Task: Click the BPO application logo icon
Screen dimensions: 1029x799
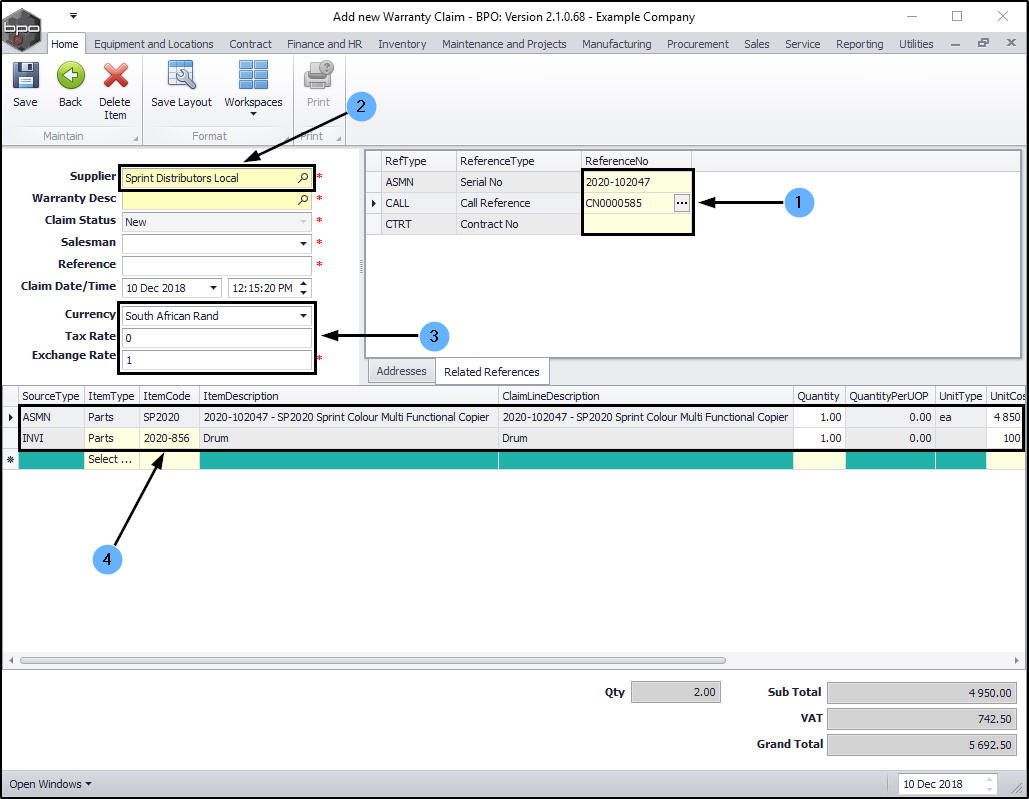Action: tap(22, 28)
